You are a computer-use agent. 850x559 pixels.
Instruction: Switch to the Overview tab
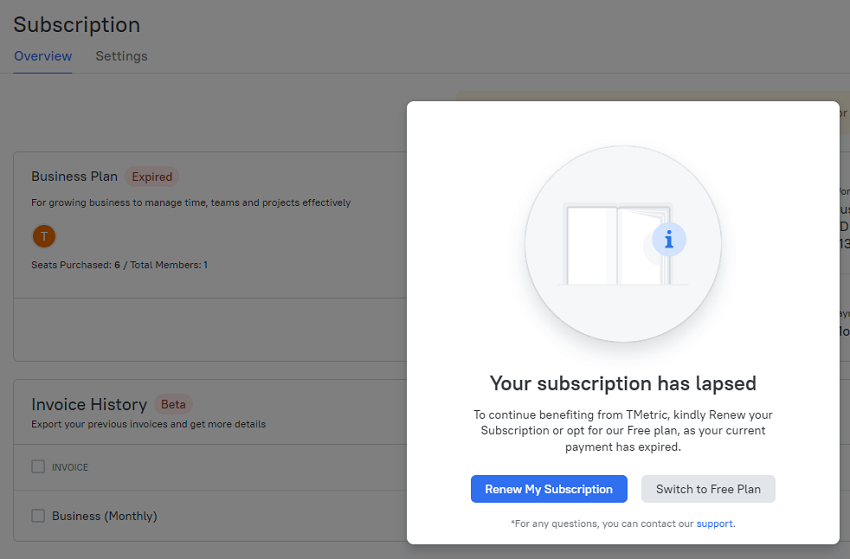43,56
